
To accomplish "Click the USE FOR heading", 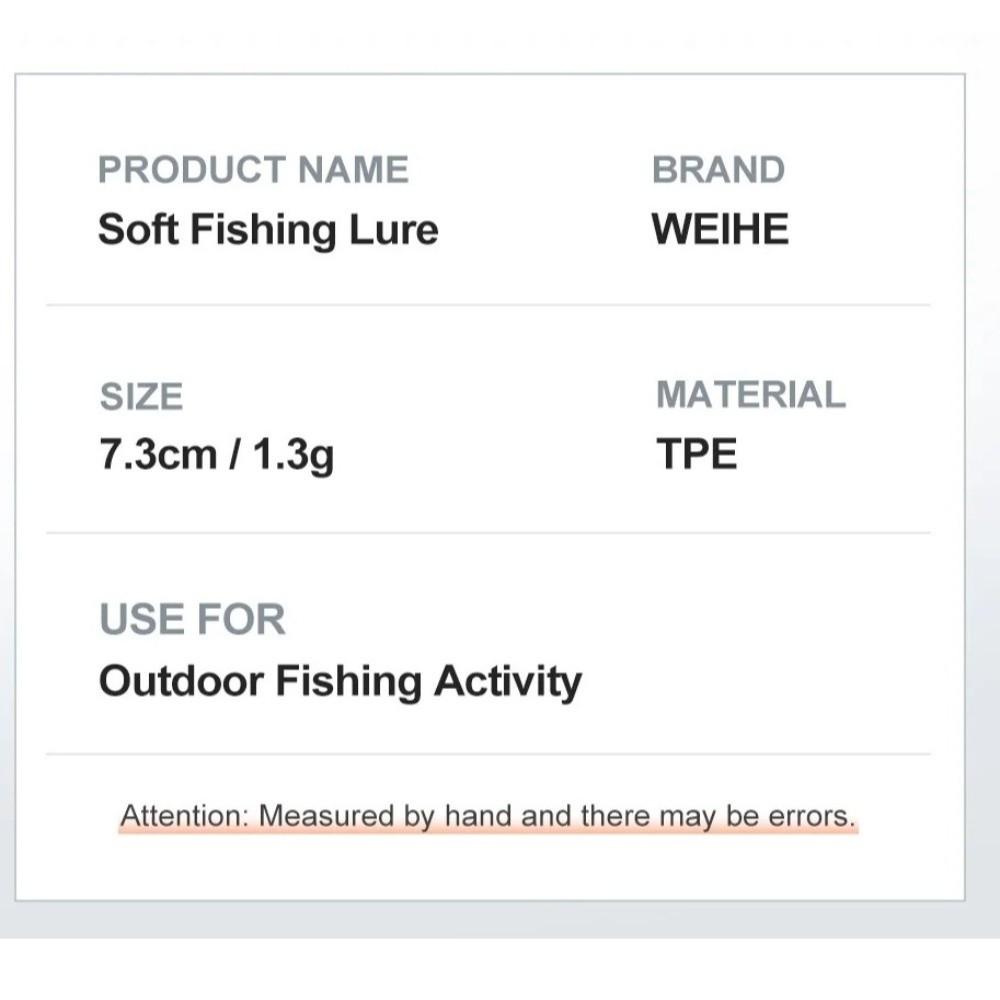I will coord(192,620).
